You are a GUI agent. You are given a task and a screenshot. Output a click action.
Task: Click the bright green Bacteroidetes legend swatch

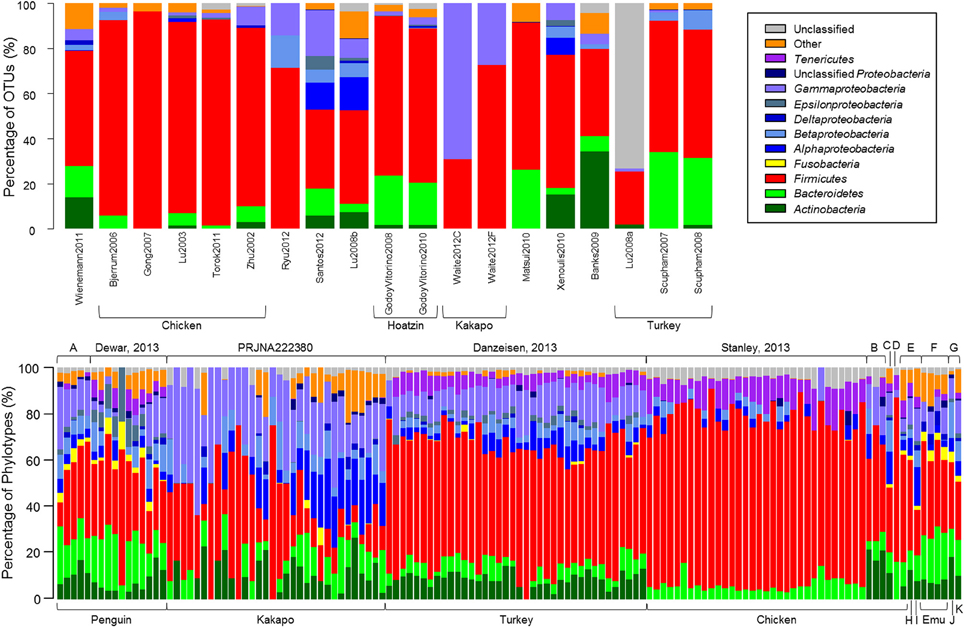pyautogui.click(x=775, y=194)
